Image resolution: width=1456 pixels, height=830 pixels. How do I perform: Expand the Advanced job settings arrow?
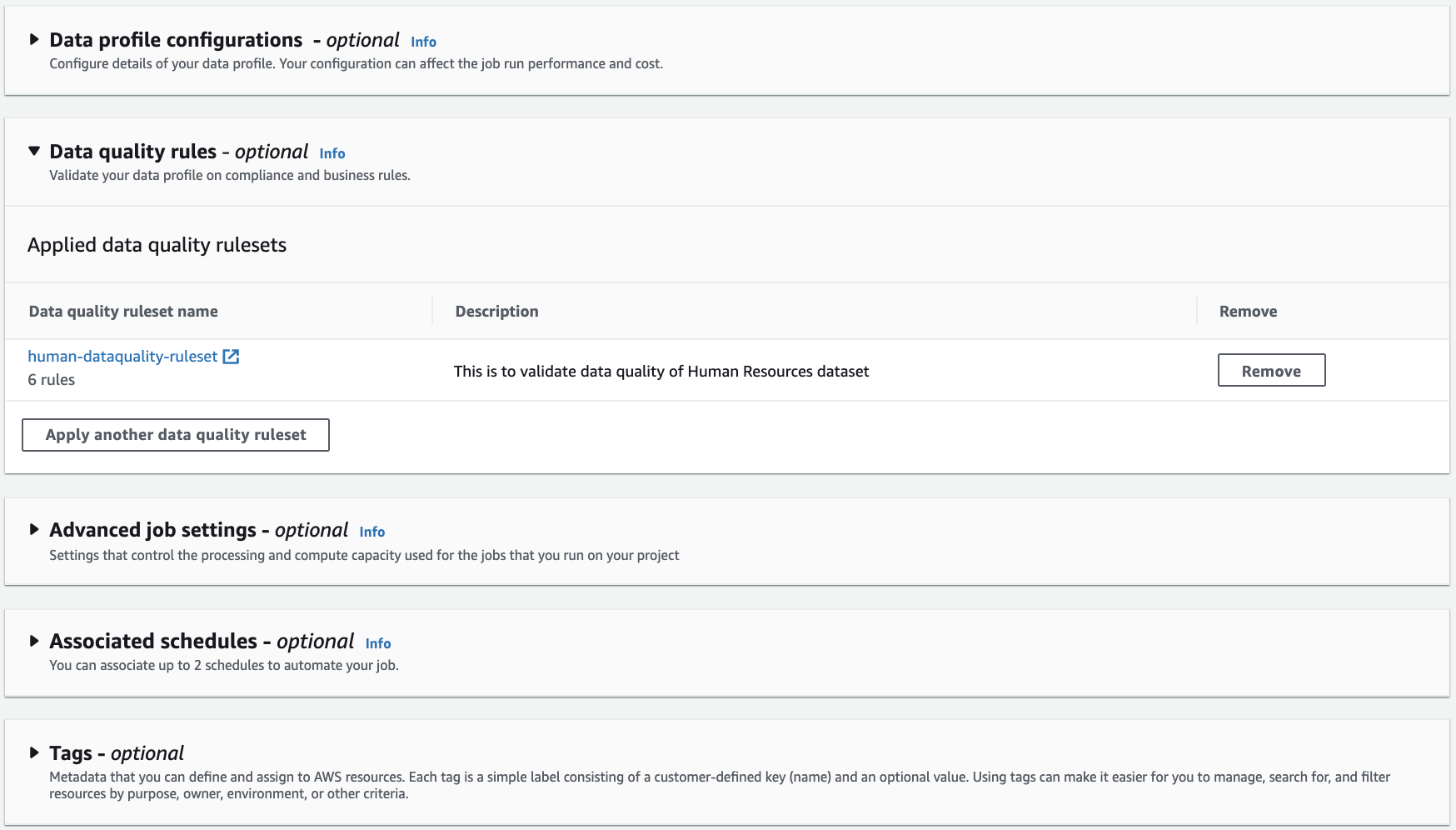tap(34, 529)
